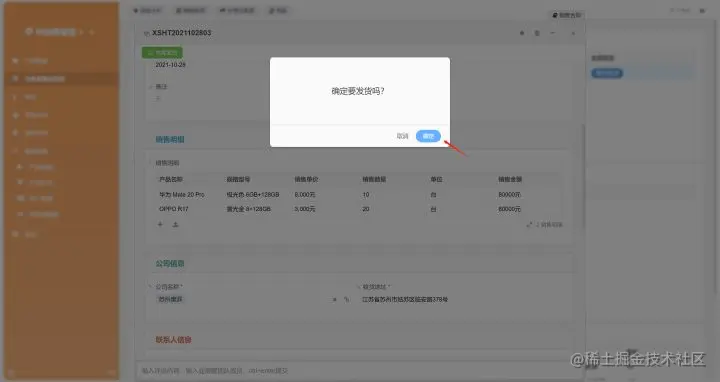Select the date value 2021-10-29
This screenshot has width=720, height=382.
click(x=170, y=65)
